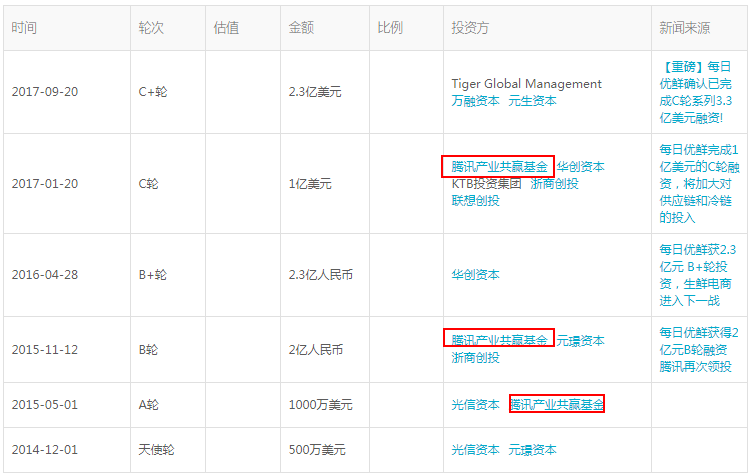Viewport: 751px width, 476px height.
Task: Select the date 2017-01-20
Action: coord(45,183)
